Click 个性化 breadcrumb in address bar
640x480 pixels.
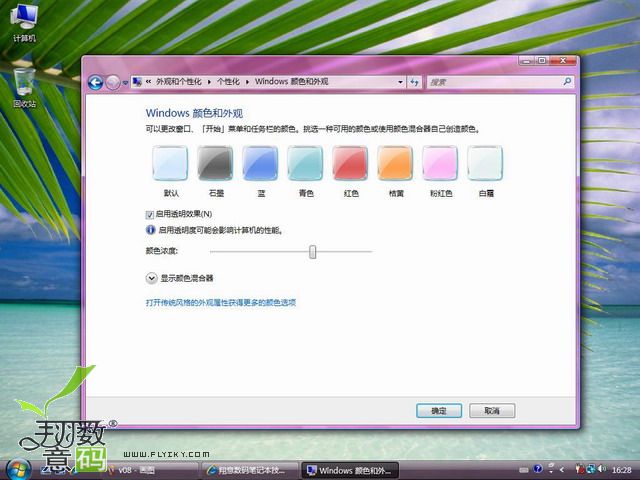point(228,82)
